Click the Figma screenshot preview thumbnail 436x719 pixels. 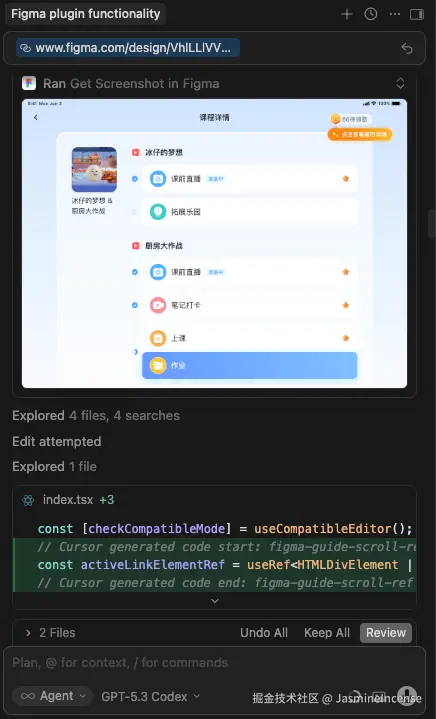214,243
